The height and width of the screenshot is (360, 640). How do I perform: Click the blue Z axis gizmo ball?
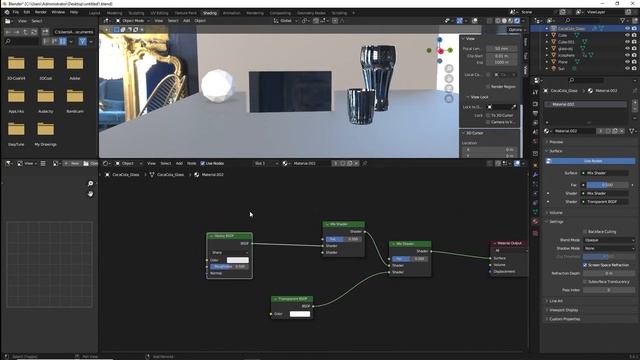pyautogui.click(x=440, y=40)
